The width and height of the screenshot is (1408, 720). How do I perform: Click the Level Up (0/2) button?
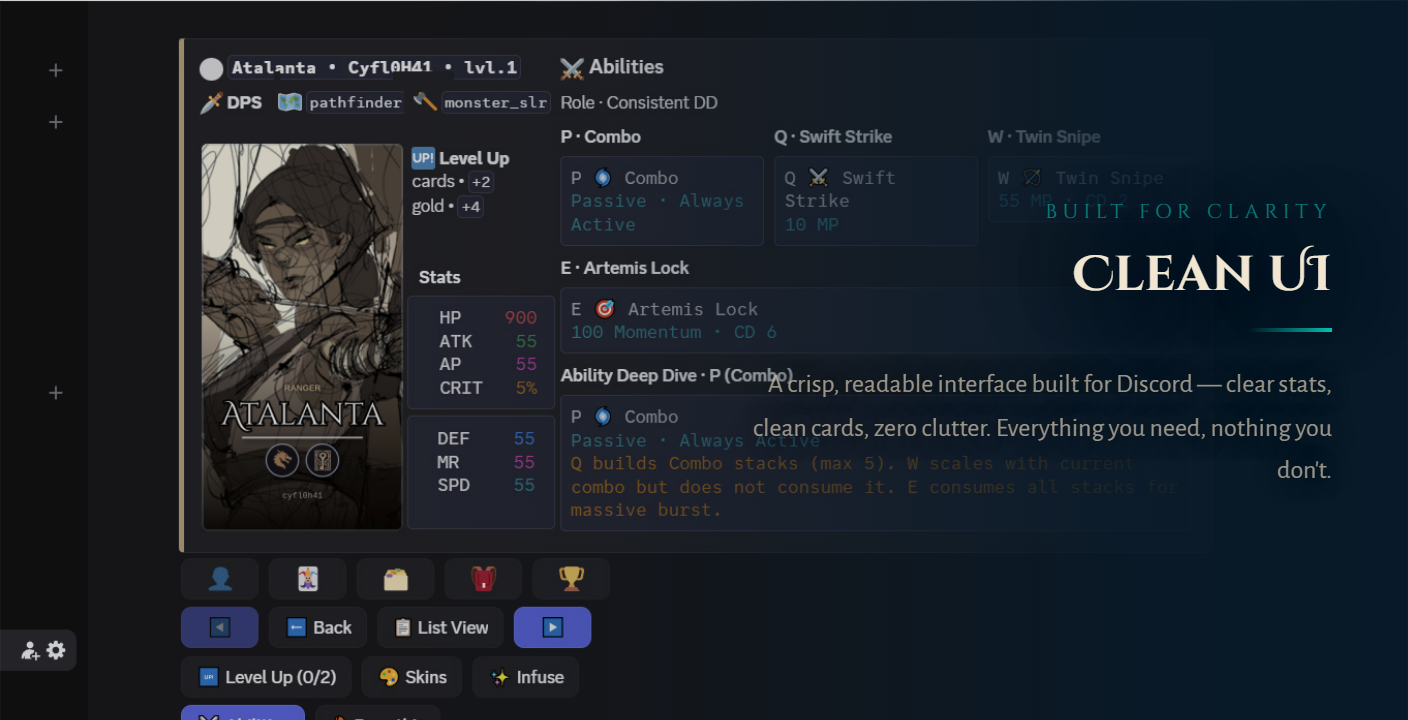click(x=266, y=677)
